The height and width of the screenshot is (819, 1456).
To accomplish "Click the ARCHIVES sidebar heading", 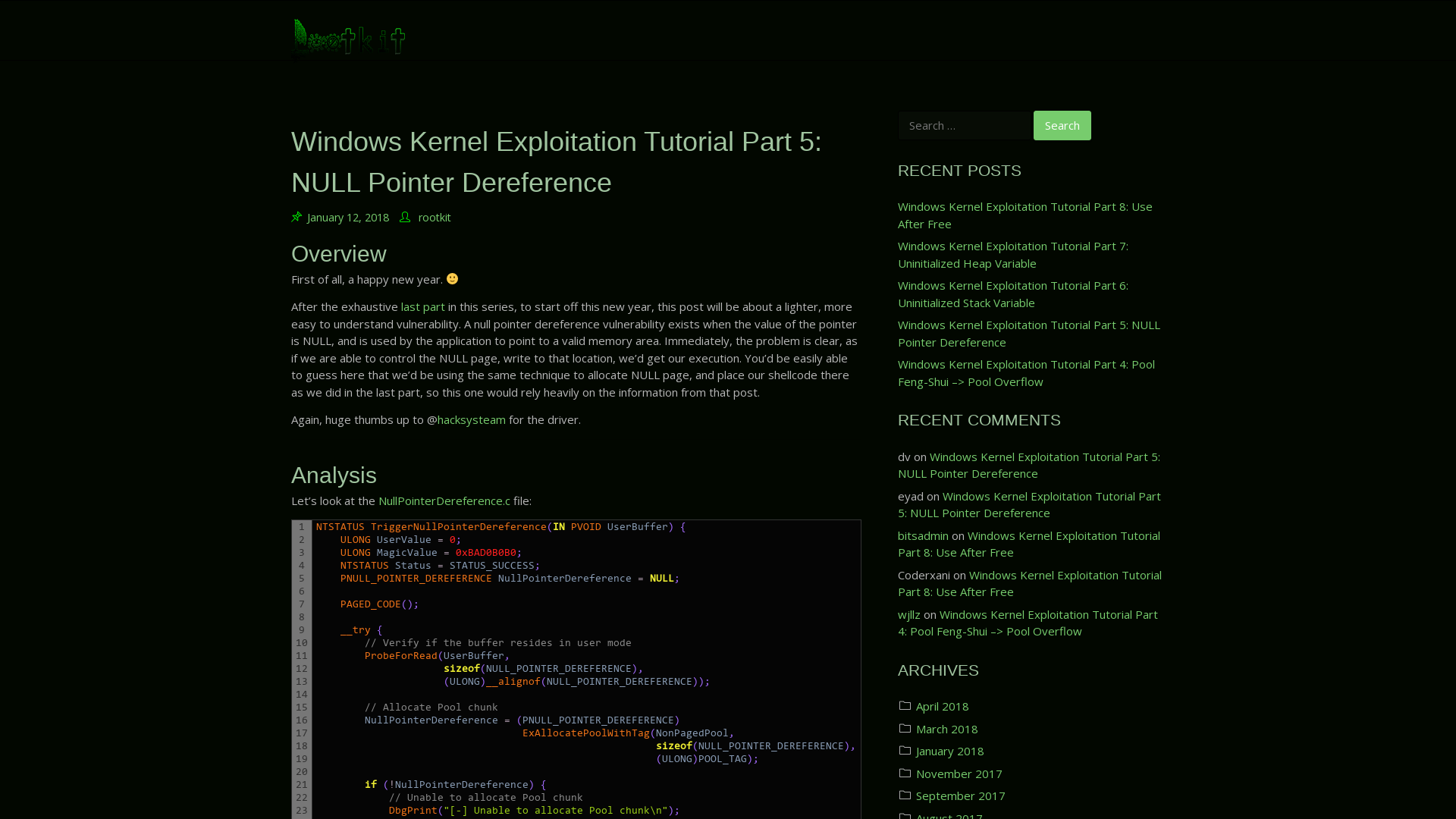I will pyautogui.click(x=938, y=670).
